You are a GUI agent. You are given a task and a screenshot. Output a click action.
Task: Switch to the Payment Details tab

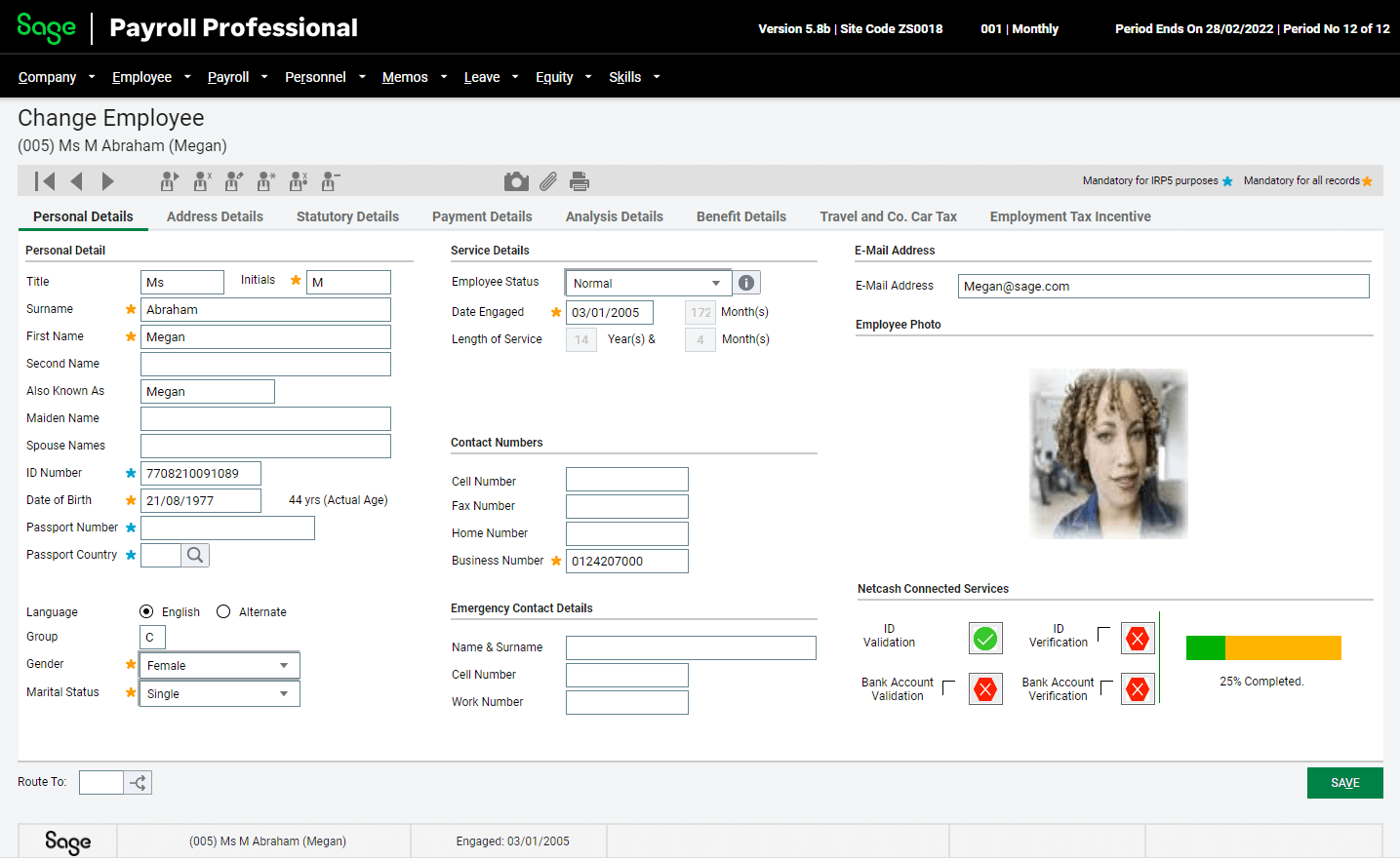[482, 216]
